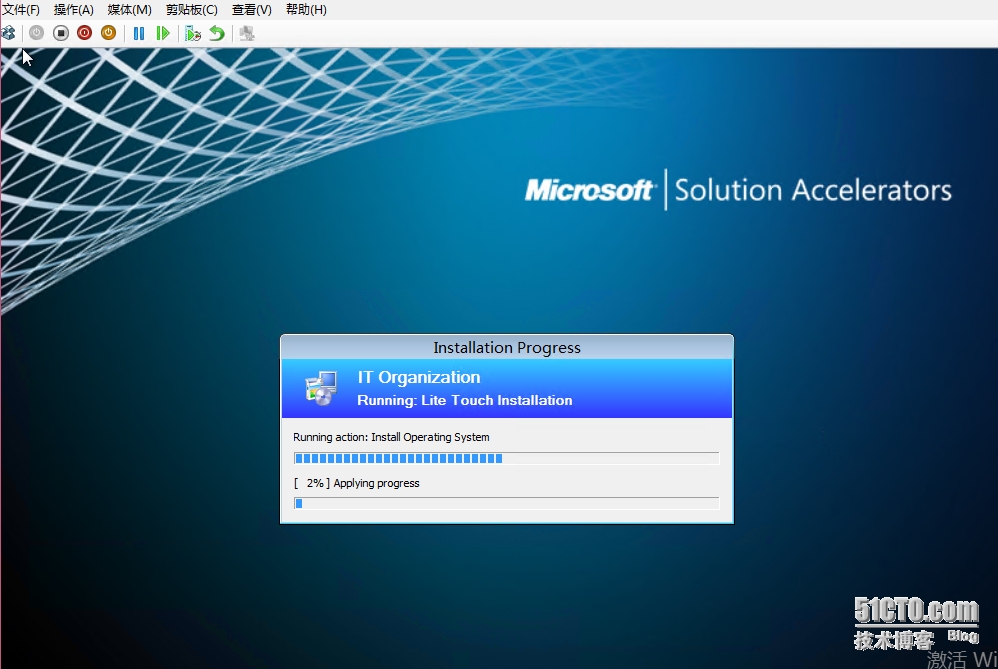Click the greyed Start VM power icon

coord(36,33)
